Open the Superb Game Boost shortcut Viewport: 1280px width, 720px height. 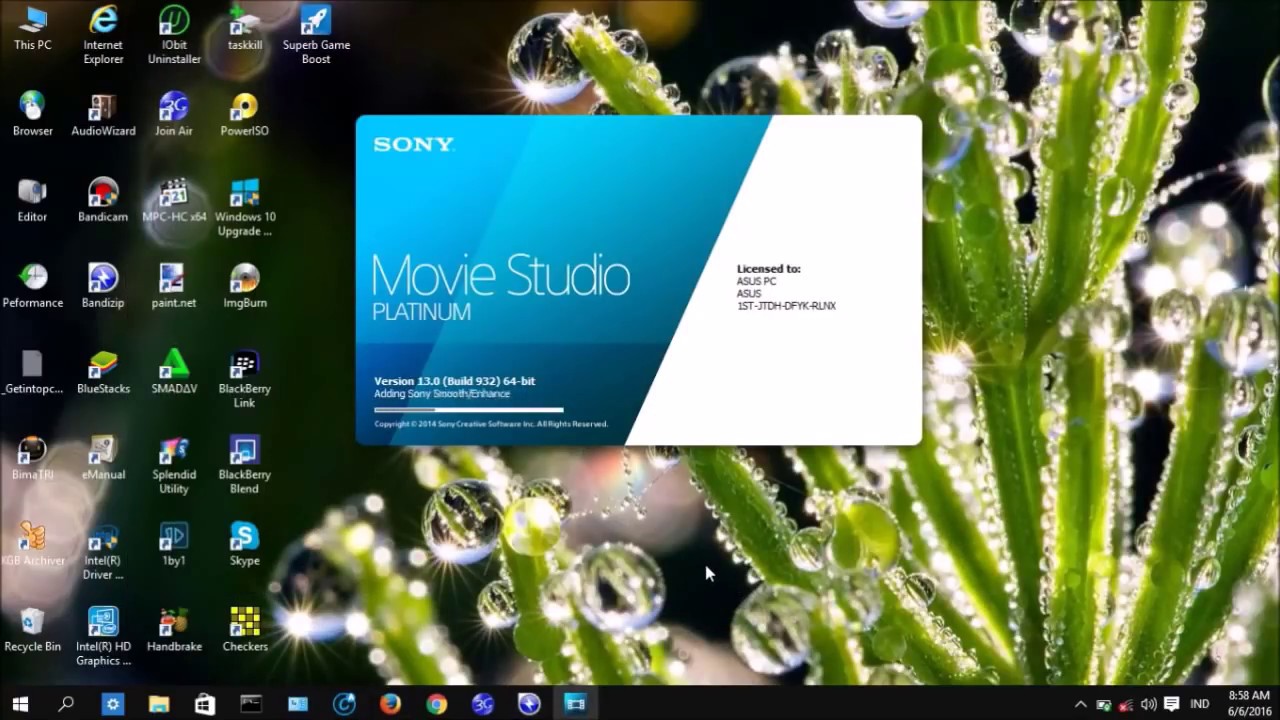click(316, 35)
